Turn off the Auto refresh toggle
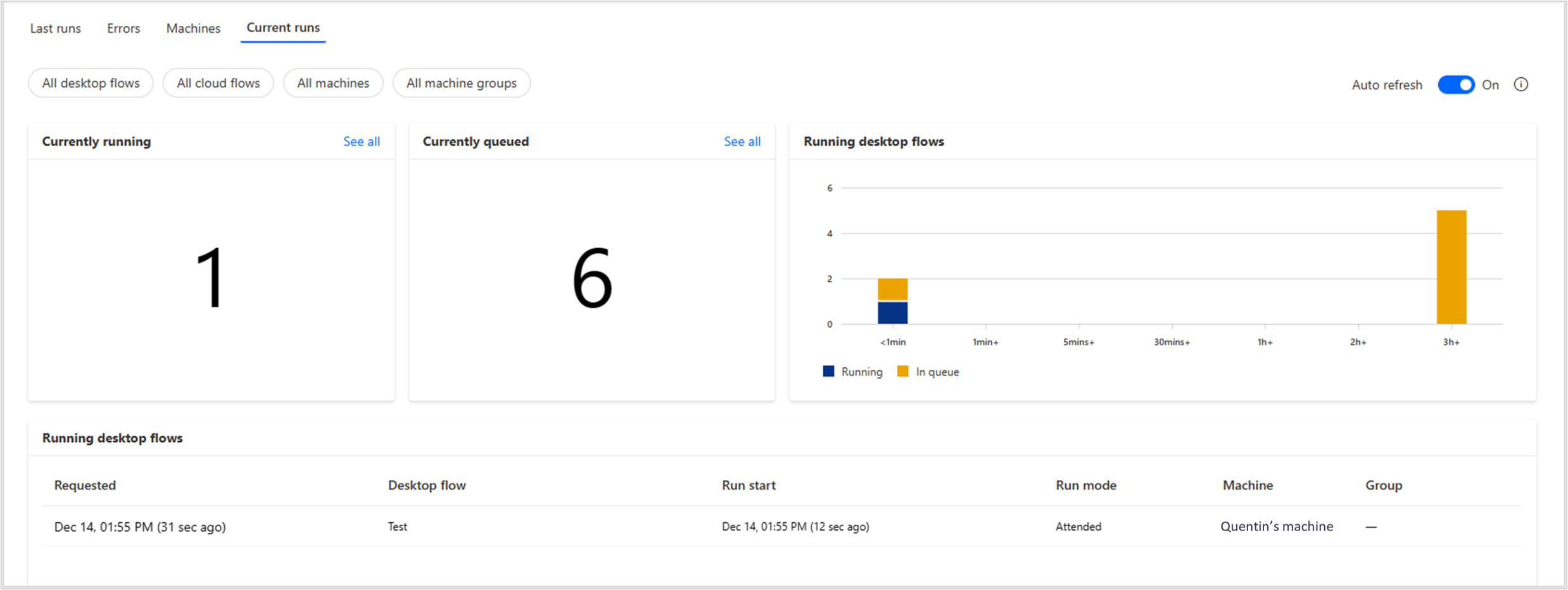Screen dimensions: 1568x590 1455,84
